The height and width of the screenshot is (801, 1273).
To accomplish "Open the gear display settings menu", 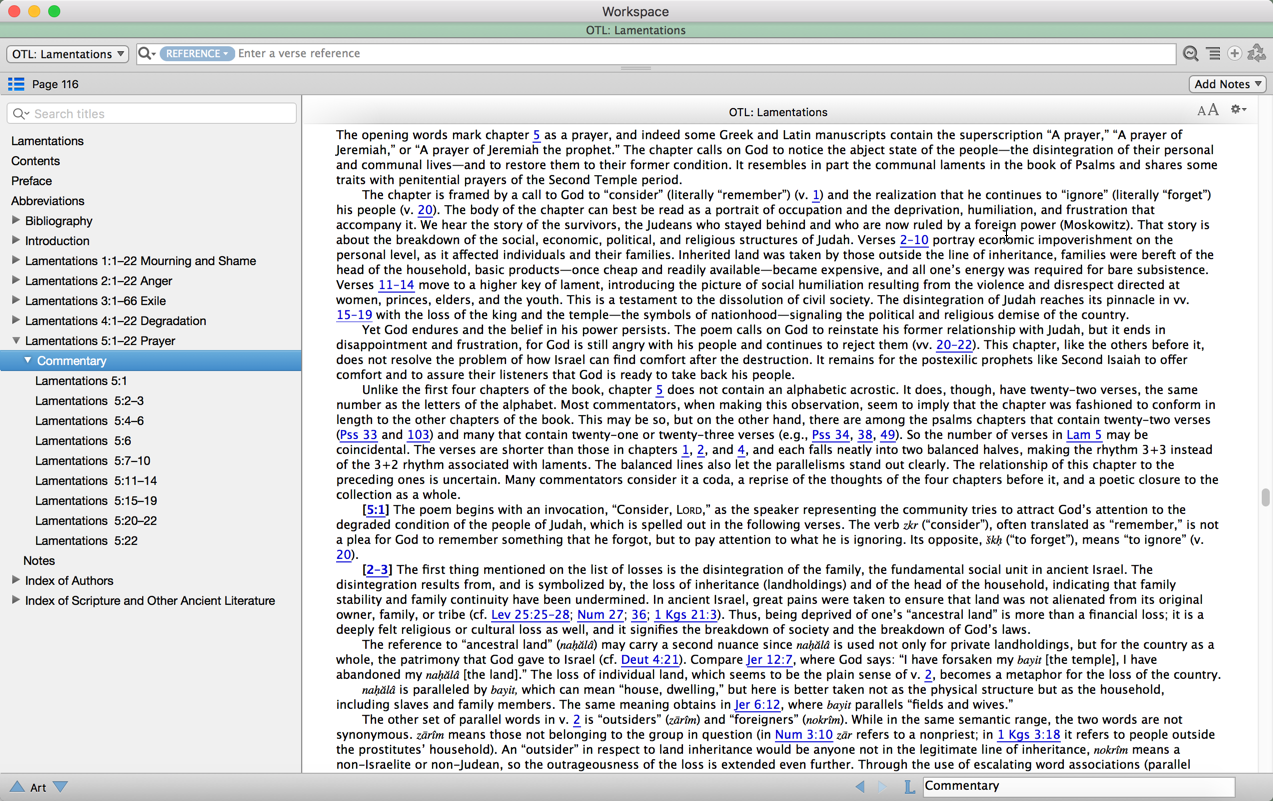I will click(x=1238, y=110).
